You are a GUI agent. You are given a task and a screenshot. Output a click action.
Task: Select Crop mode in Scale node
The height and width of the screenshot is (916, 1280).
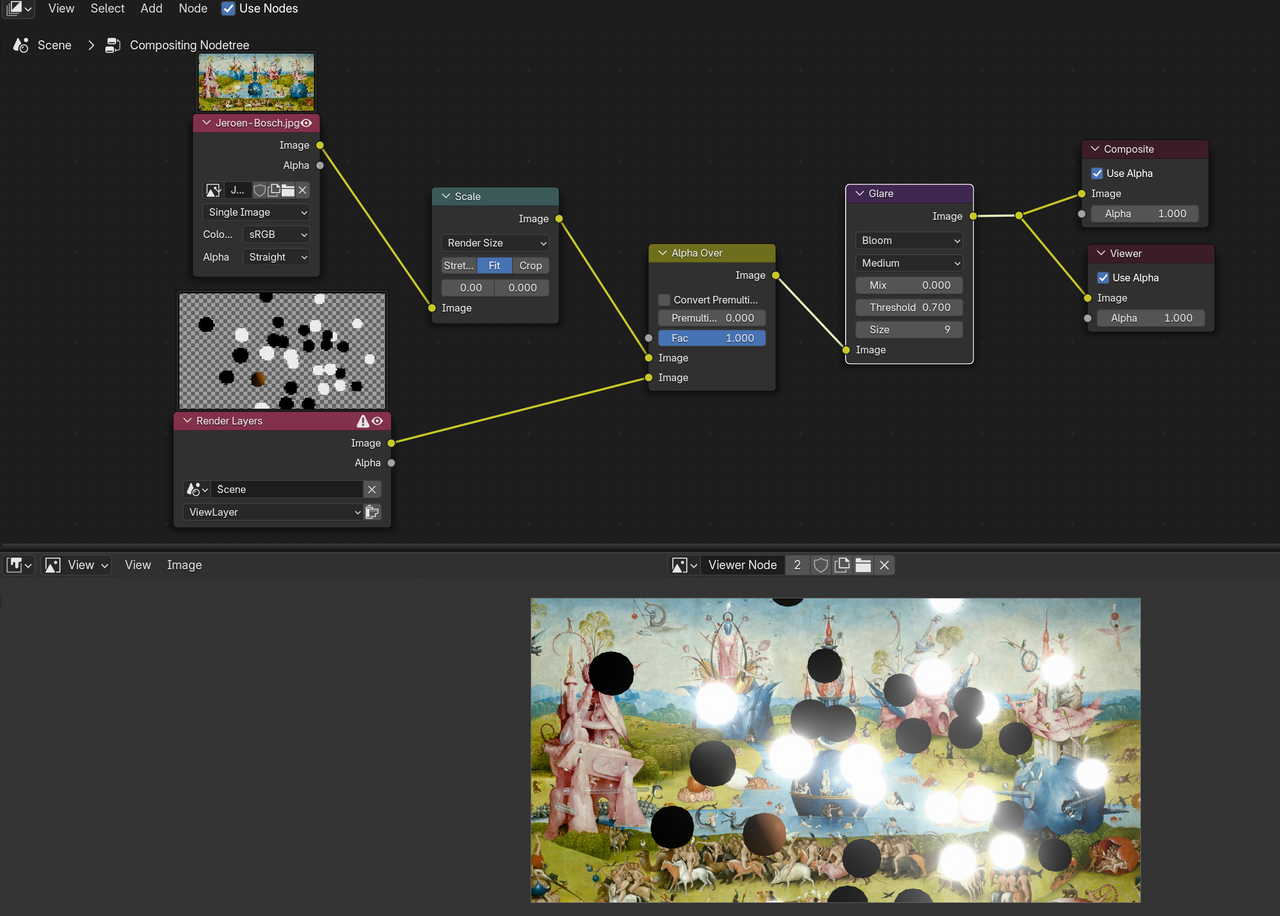(x=531, y=265)
